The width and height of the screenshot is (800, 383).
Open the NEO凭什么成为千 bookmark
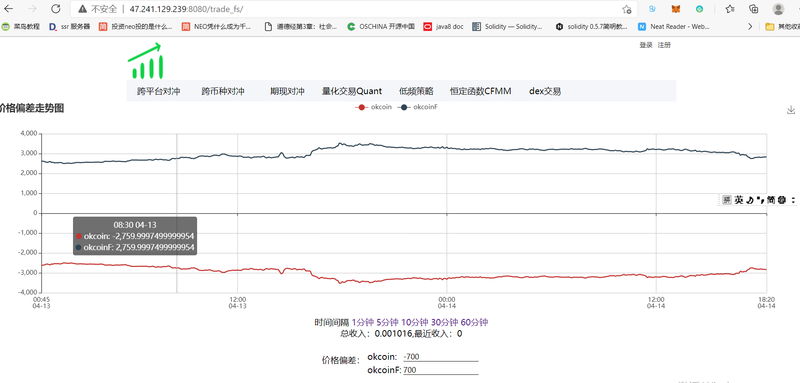[217, 27]
